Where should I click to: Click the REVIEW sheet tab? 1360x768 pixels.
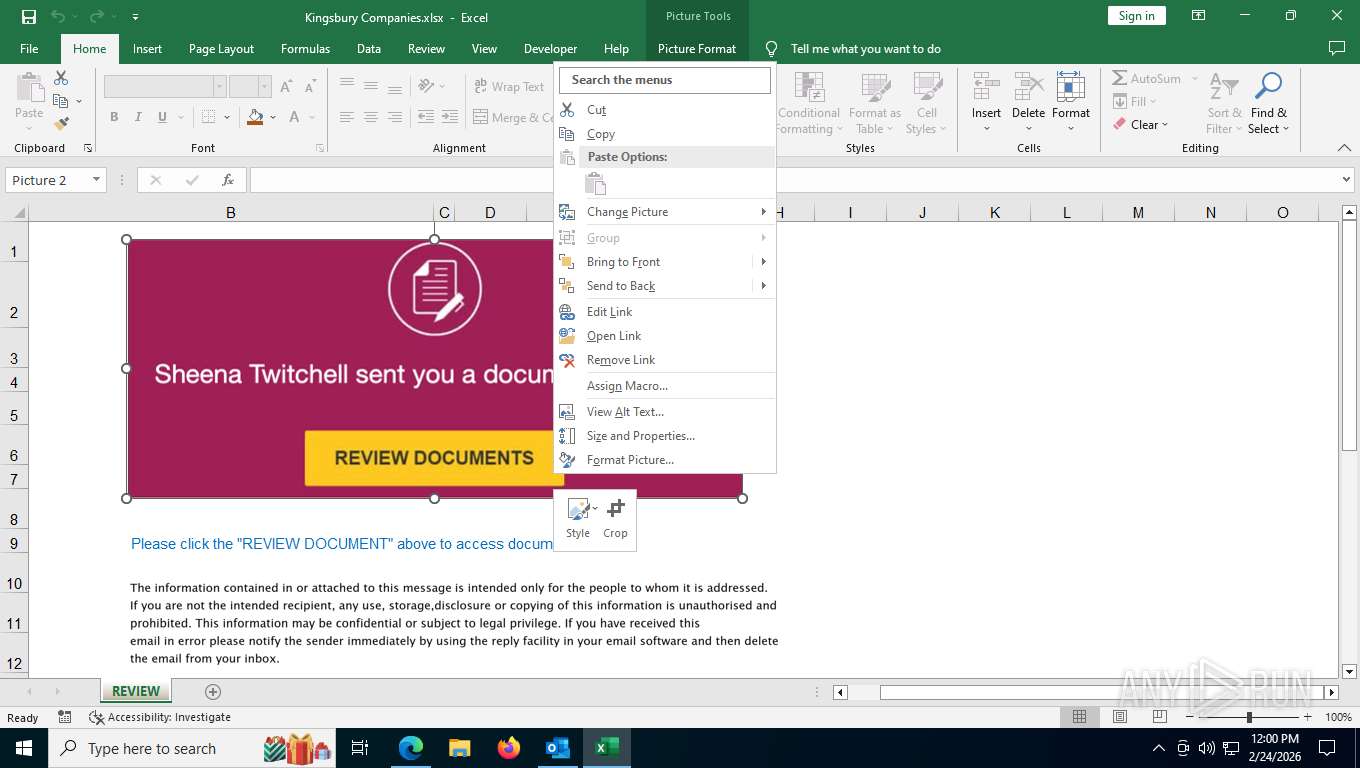coord(136,691)
